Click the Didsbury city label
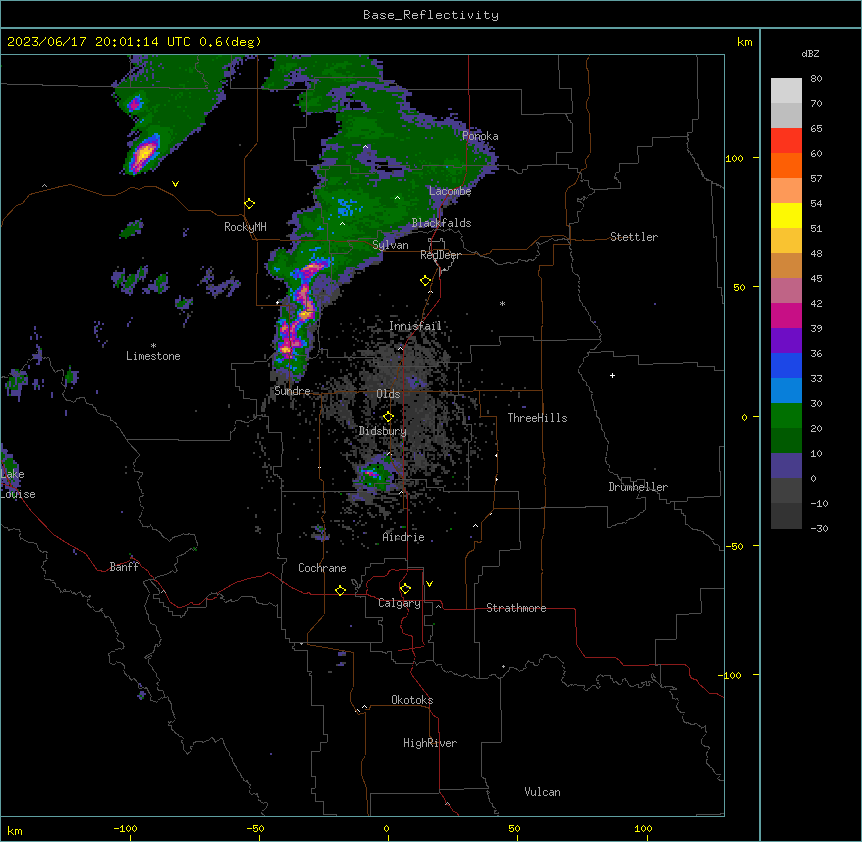 (383, 431)
